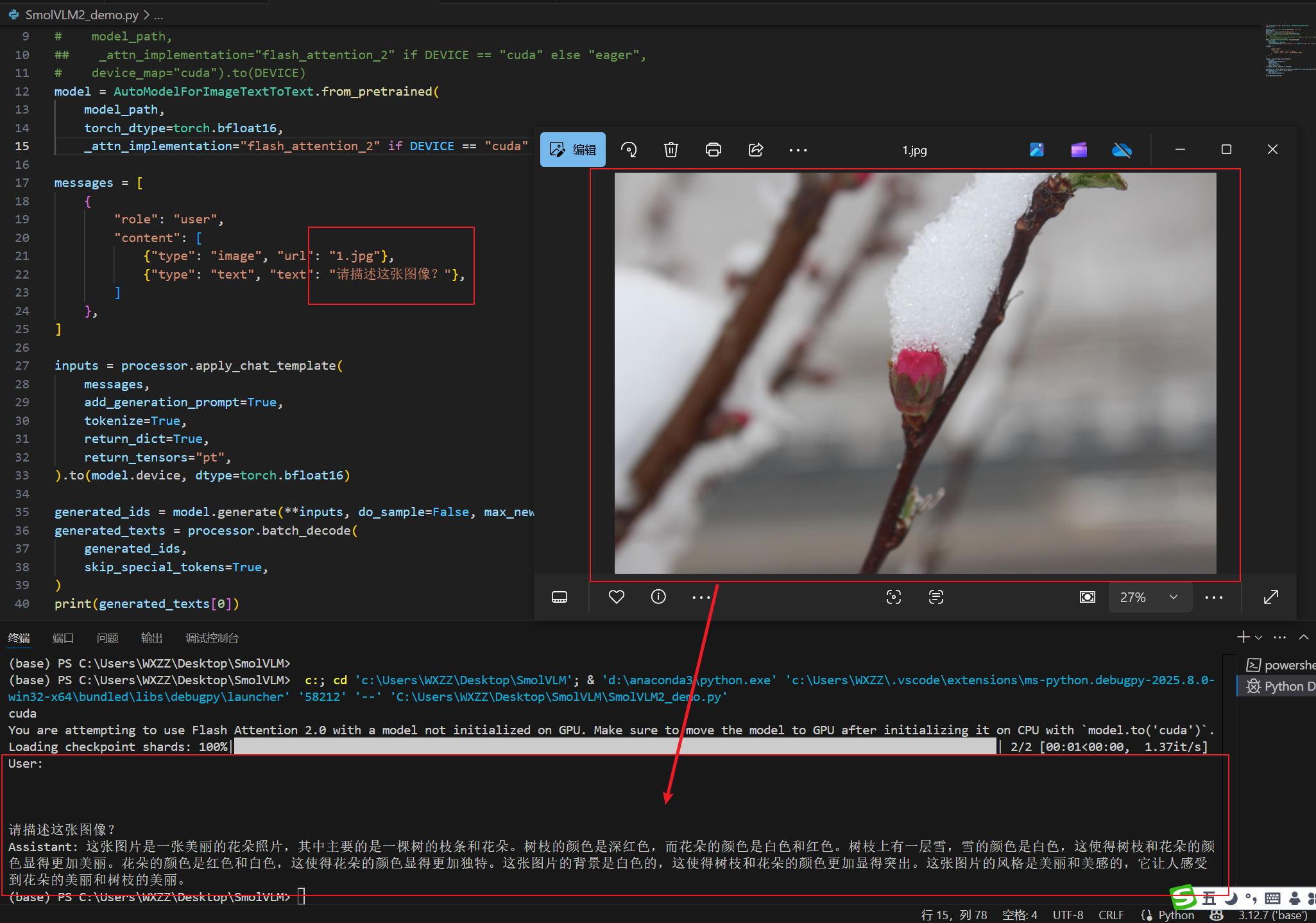
Task: Toggle the filmstrip view icon
Action: (x=560, y=598)
